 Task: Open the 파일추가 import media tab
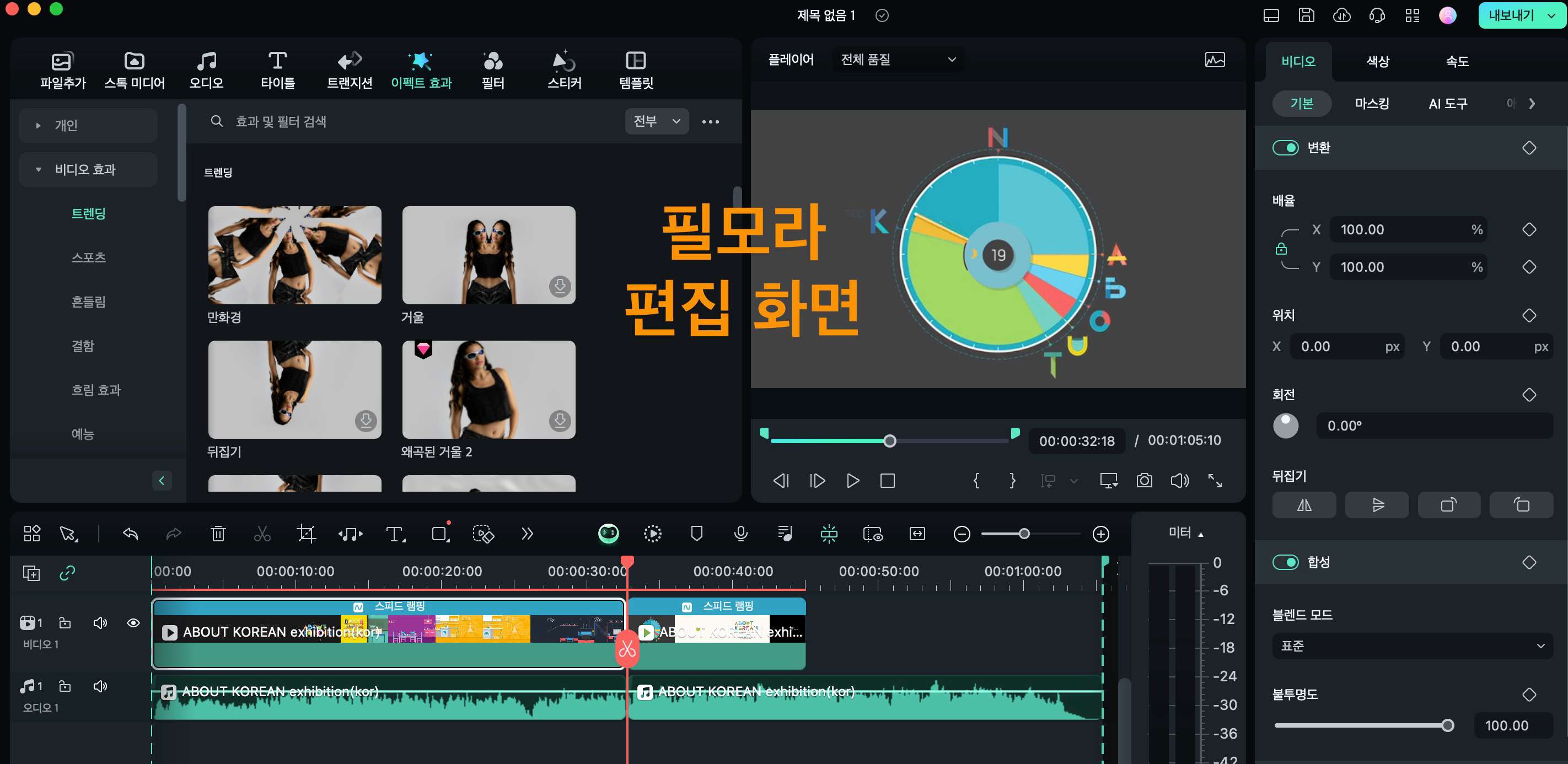tap(63, 70)
